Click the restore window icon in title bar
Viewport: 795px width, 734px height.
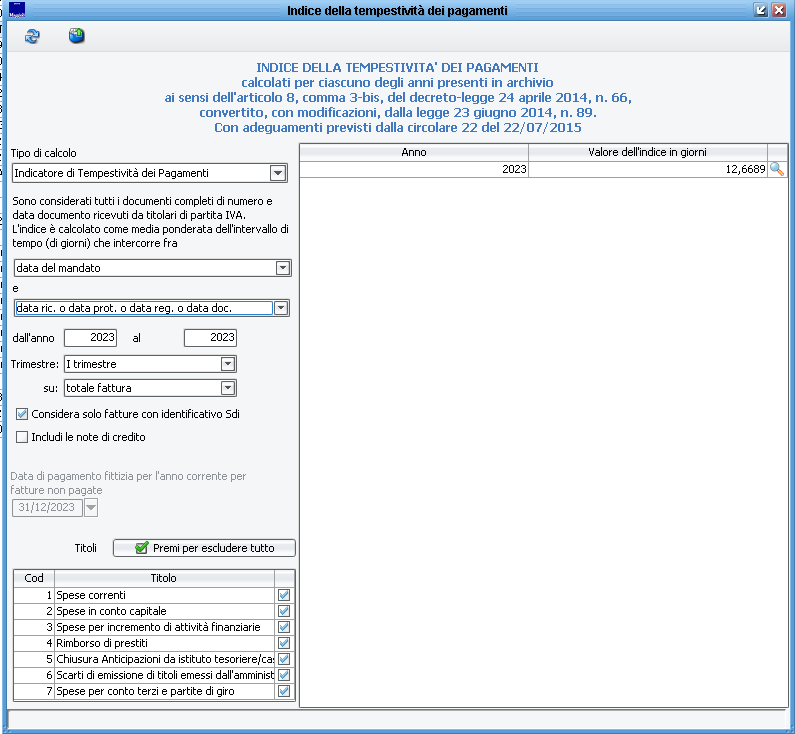(x=761, y=10)
